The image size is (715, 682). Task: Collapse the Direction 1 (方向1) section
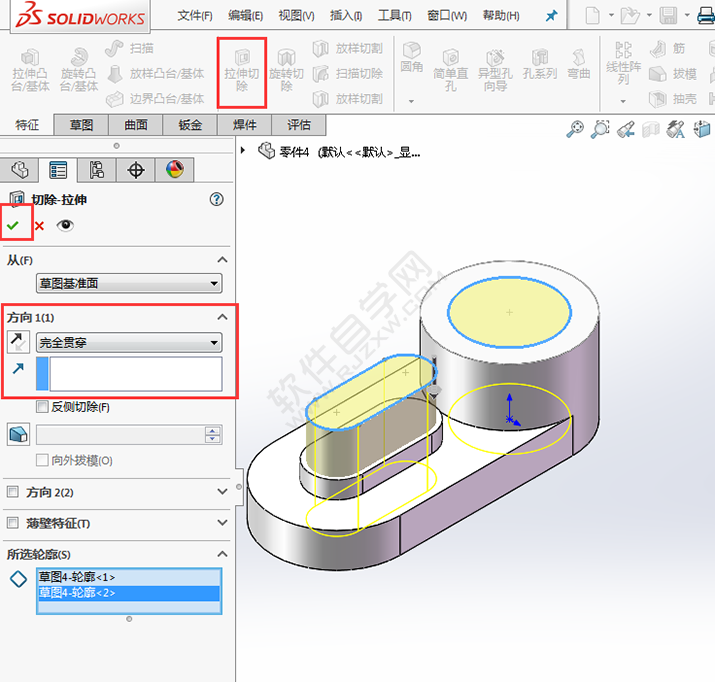(222, 317)
